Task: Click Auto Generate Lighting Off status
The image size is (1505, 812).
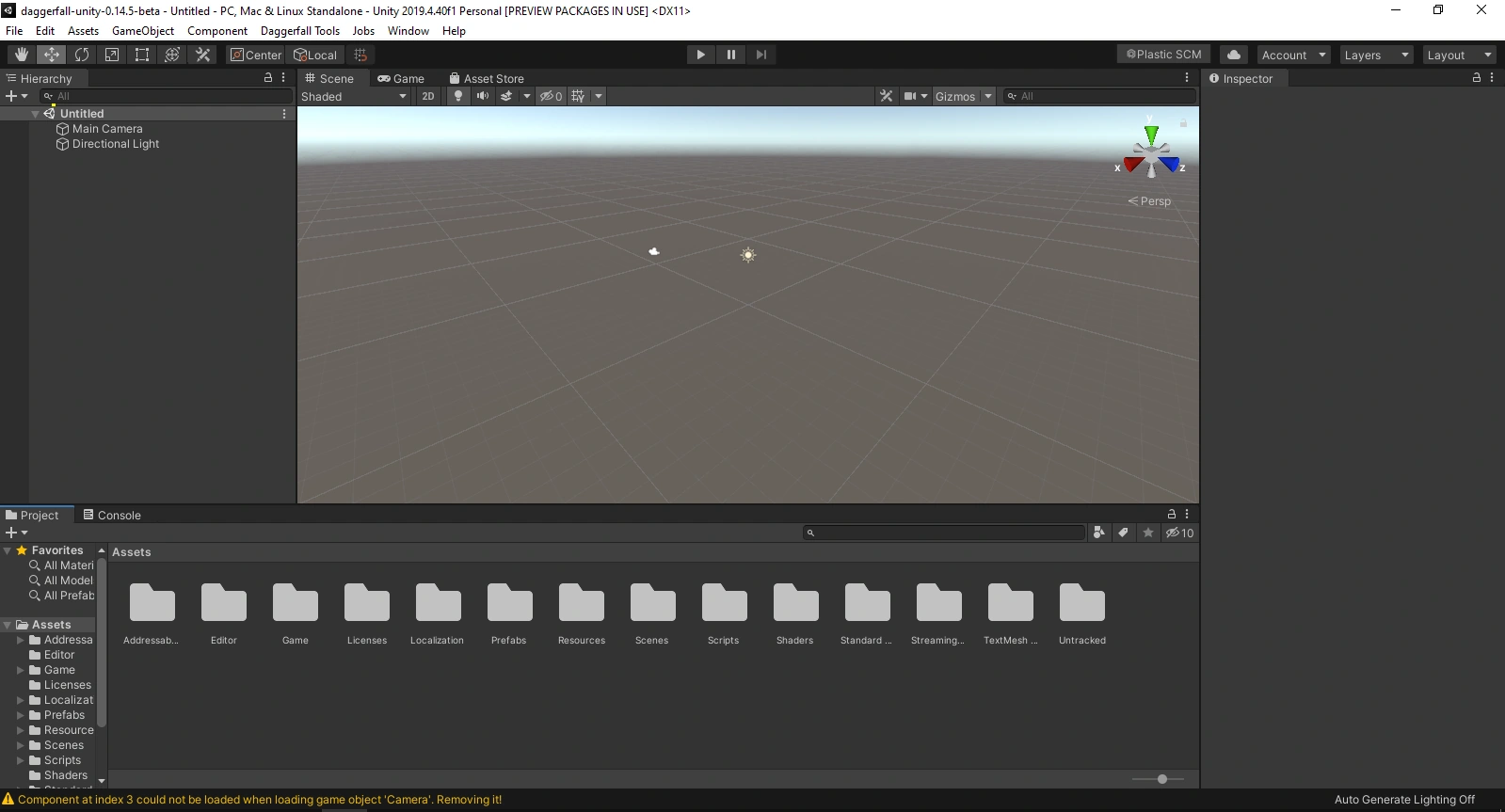Action: 1404,800
